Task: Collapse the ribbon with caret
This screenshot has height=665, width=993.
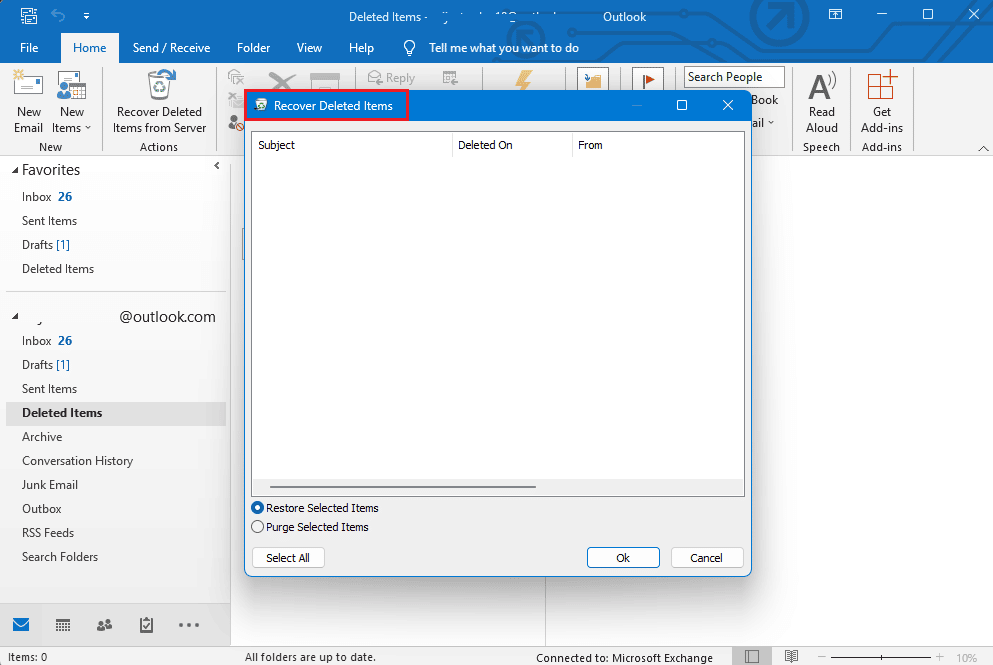Action: click(x=983, y=148)
